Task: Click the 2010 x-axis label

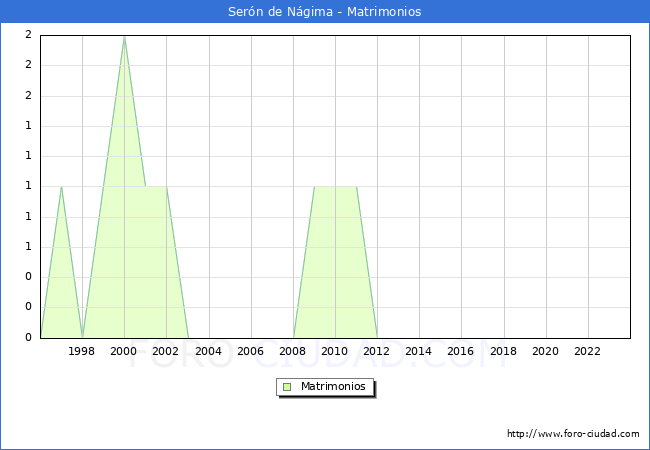Action: [335, 351]
